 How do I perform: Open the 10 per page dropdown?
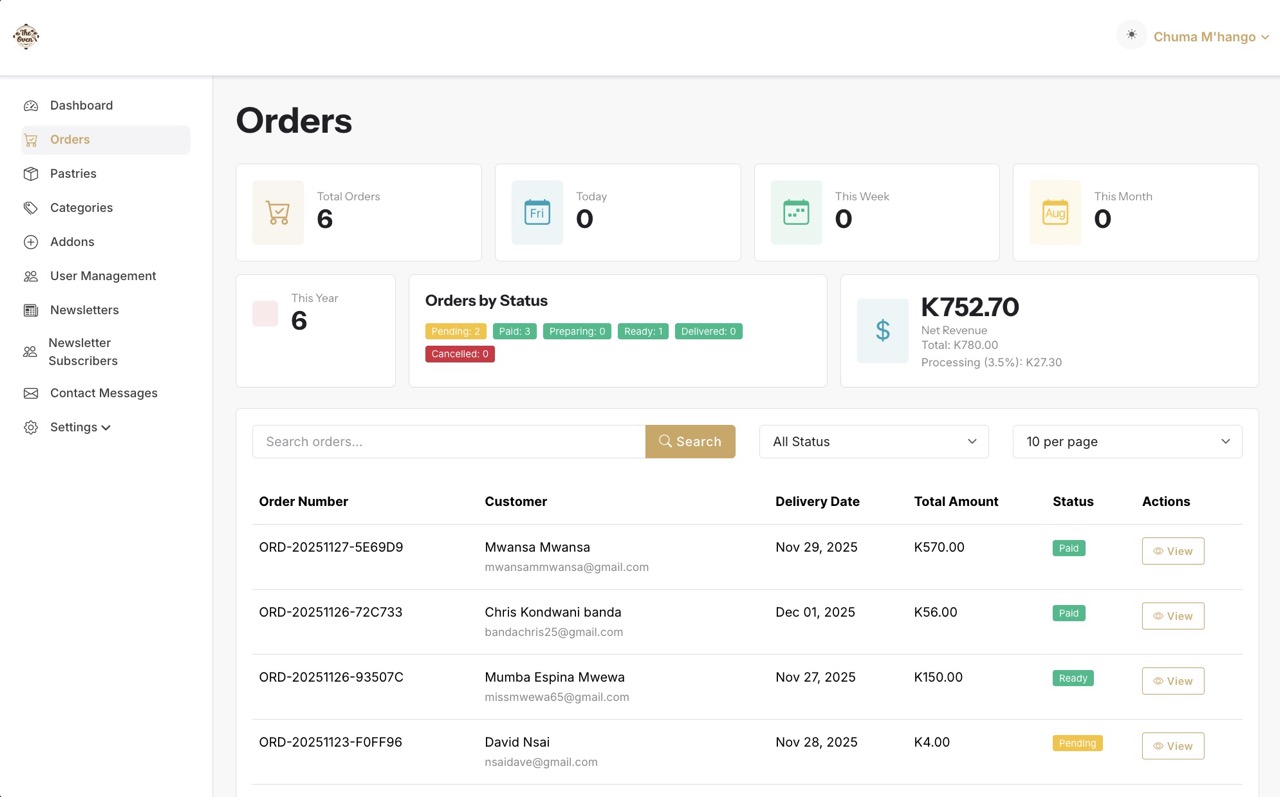[x=1127, y=442]
